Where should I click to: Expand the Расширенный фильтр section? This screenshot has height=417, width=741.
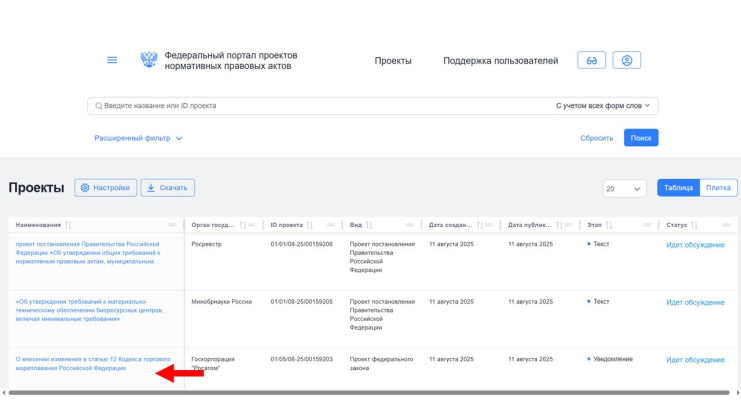point(139,138)
